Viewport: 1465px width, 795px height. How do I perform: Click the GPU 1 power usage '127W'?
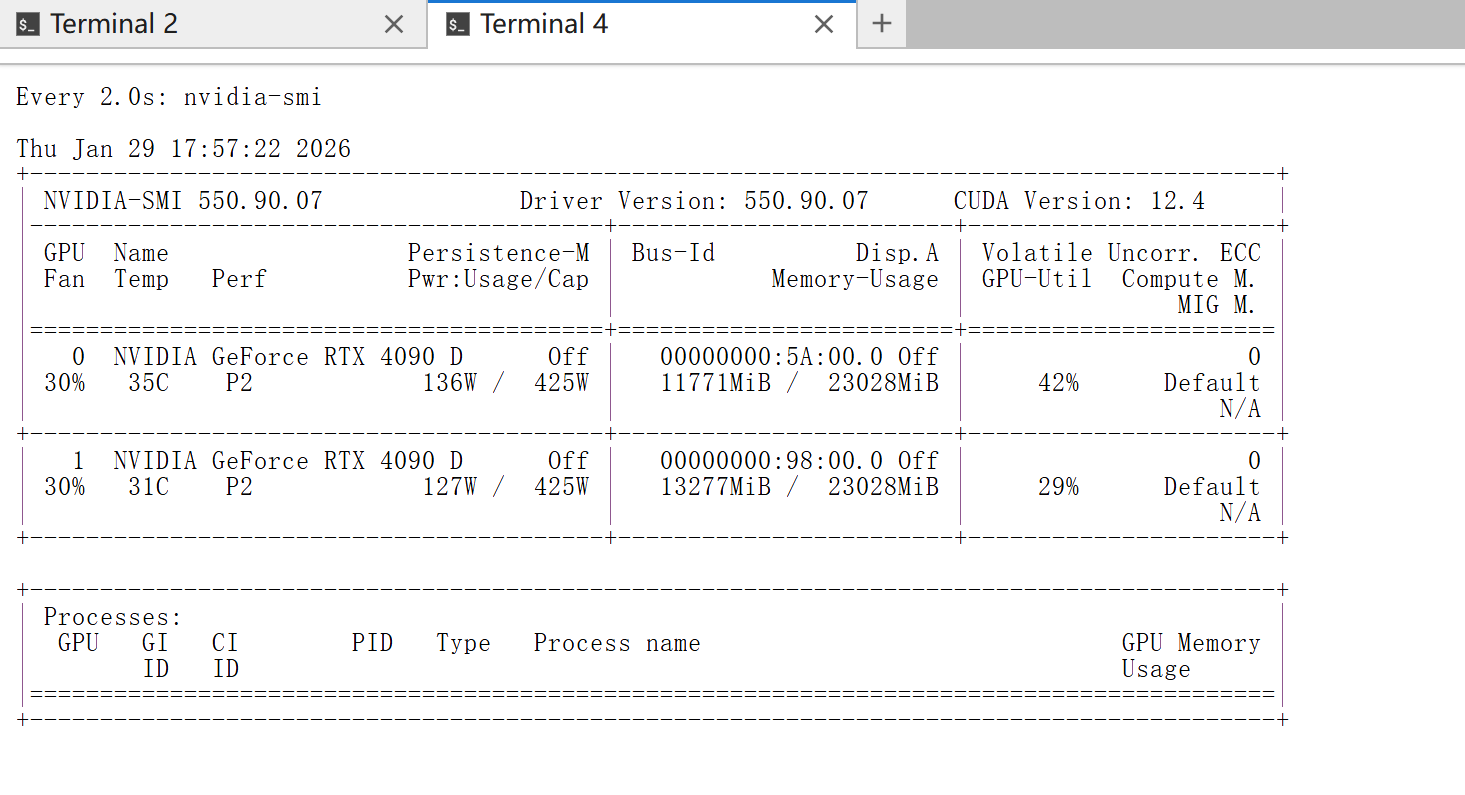point(449,487)
